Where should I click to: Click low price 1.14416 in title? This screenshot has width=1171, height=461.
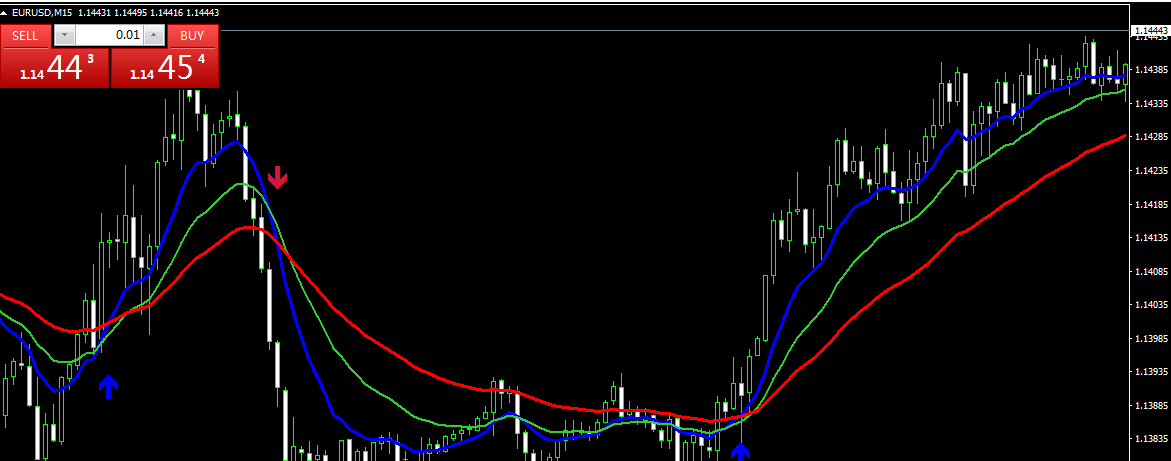pos(165,13)
